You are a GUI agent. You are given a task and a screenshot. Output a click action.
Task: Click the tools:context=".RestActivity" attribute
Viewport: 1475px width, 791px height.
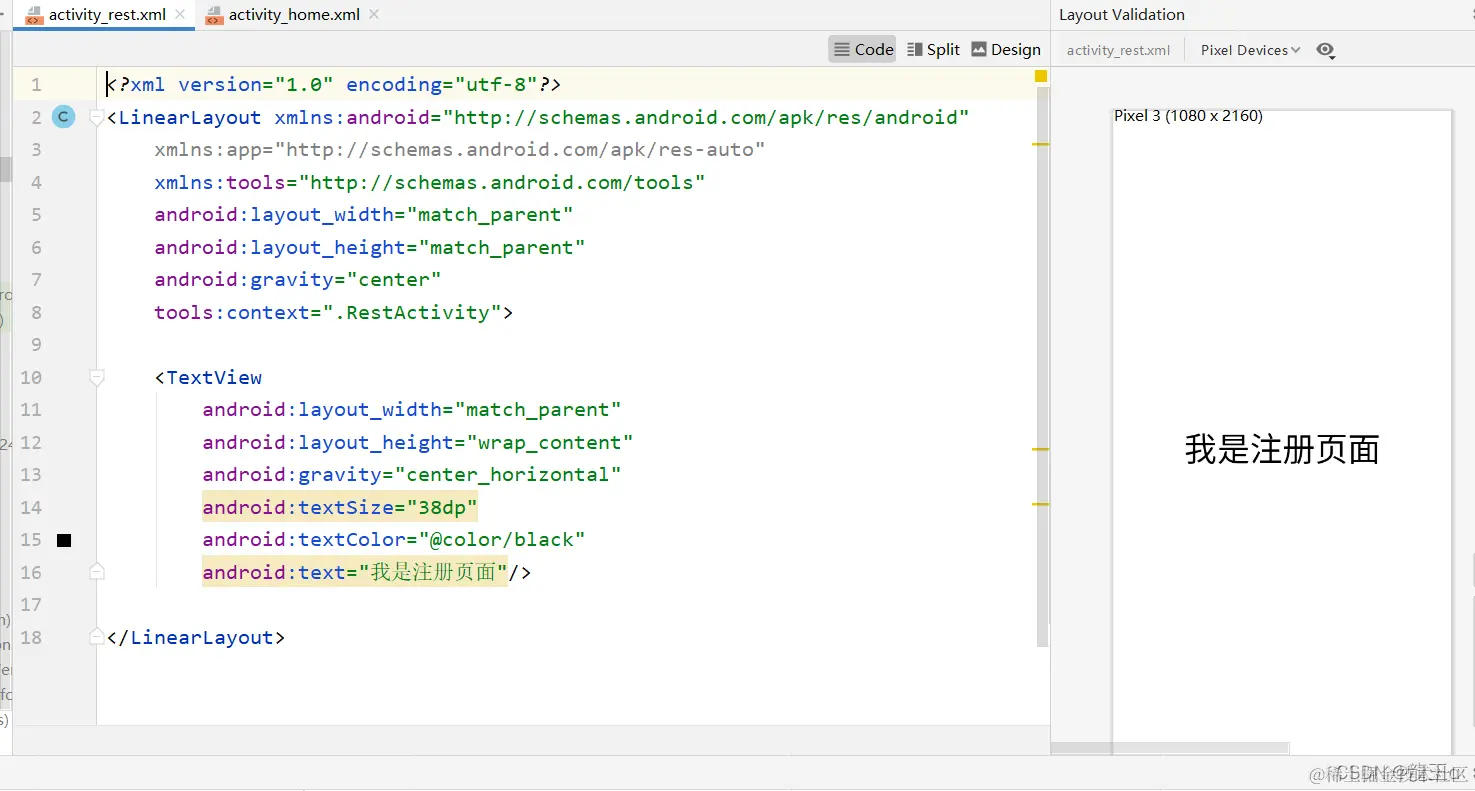click(327, 313)
